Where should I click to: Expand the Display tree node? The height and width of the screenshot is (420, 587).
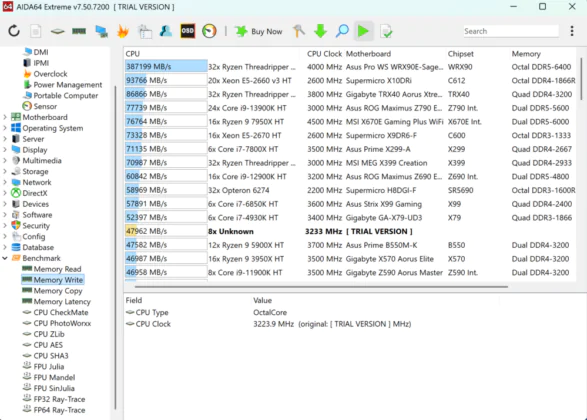pos(5,150)
